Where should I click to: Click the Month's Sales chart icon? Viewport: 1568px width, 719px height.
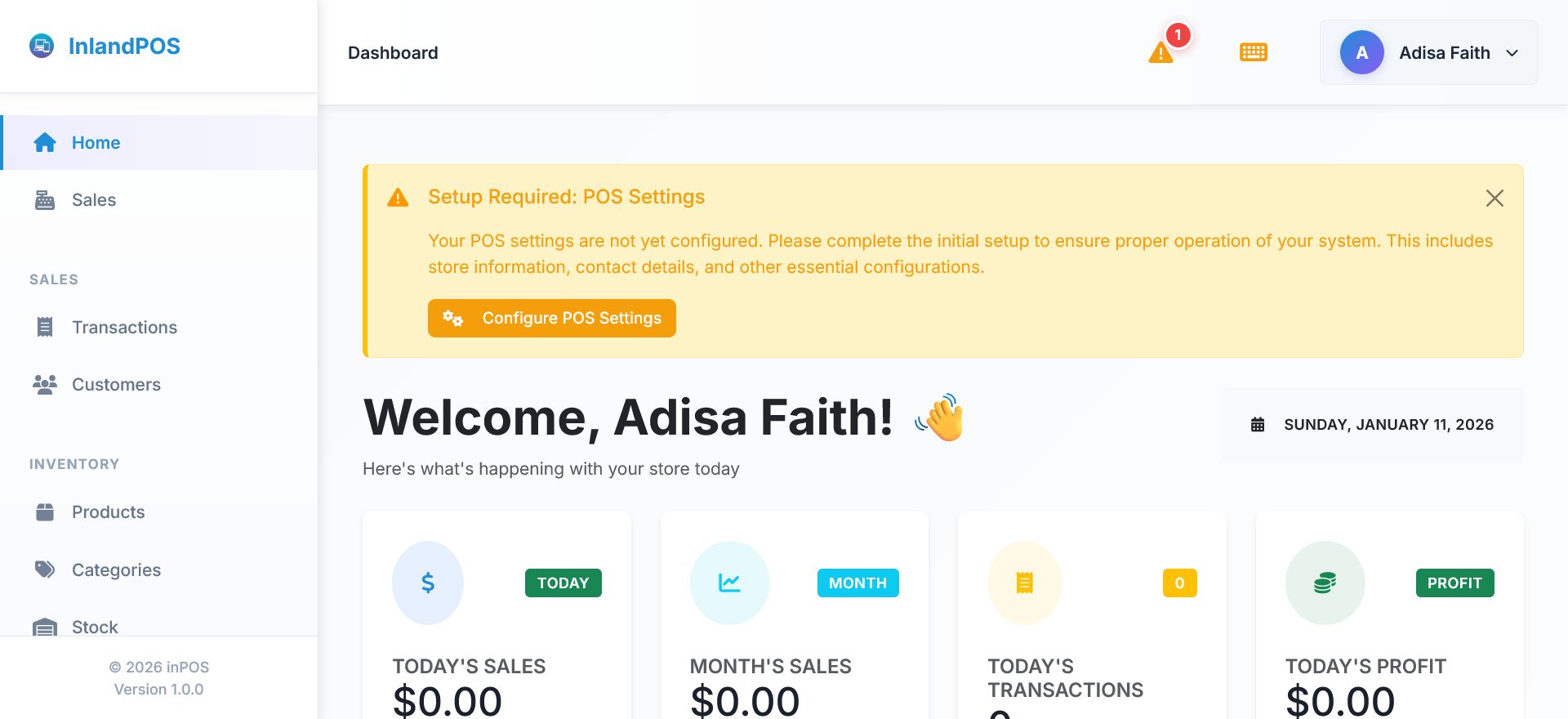pyautogui.click(x=729, y=583)
